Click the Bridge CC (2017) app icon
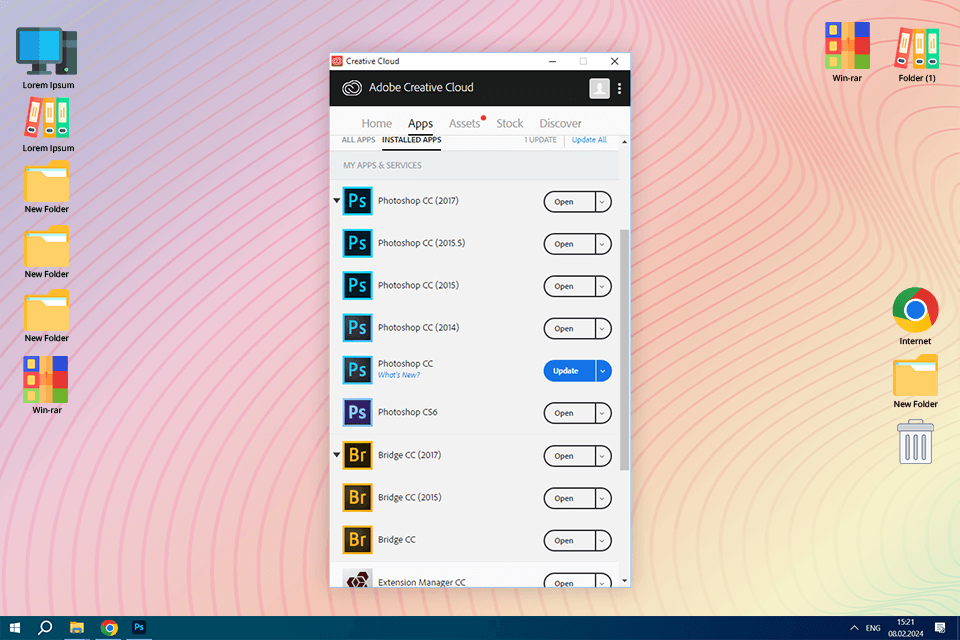The width and height of the screenshot is (960, 640). coord(358,455)
